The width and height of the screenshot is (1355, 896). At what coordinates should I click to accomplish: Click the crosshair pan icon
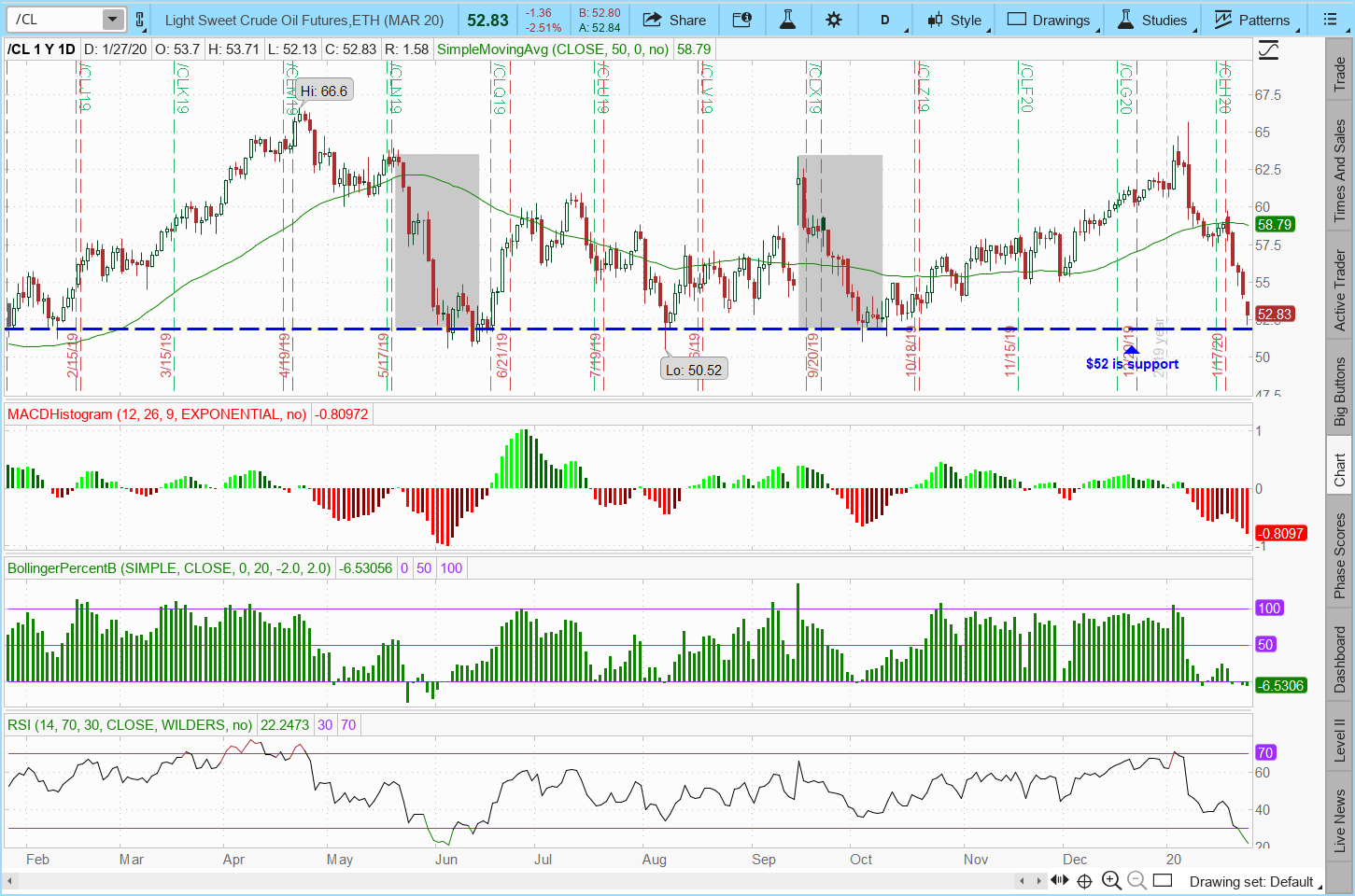click(x=1084, y=880)
